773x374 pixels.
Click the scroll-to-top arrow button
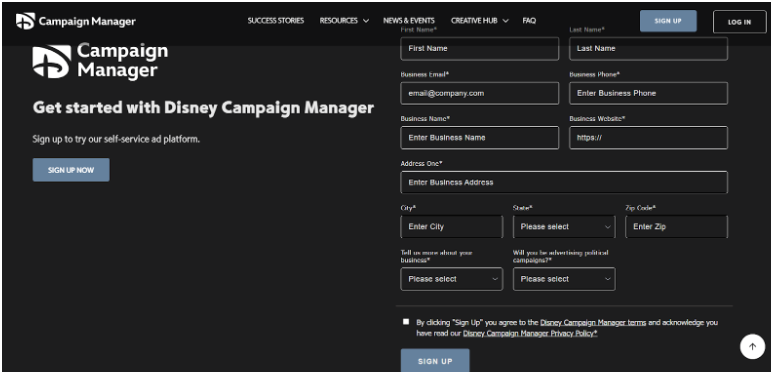[752, 346]
